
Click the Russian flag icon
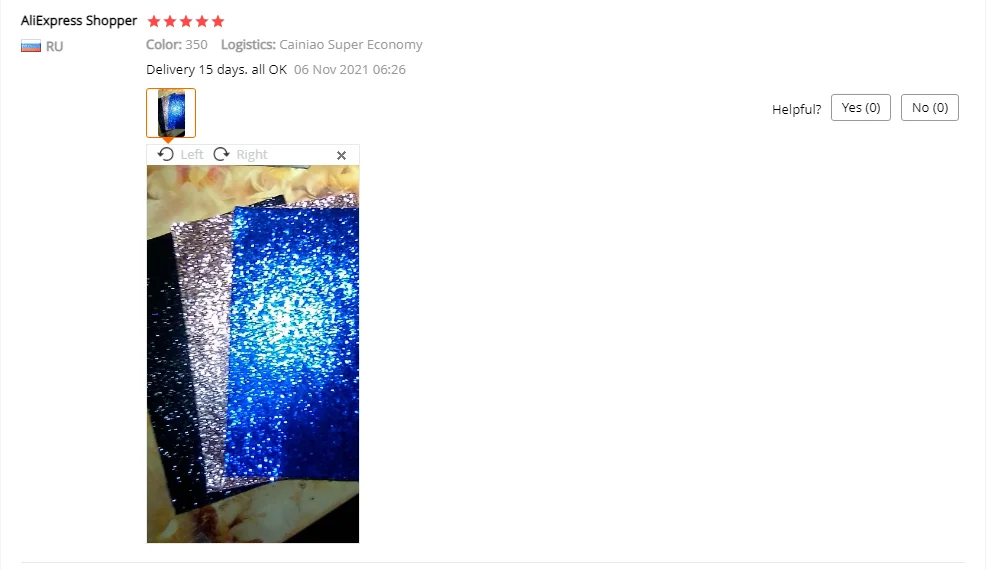pyautogui.click(x=31, y=46)
